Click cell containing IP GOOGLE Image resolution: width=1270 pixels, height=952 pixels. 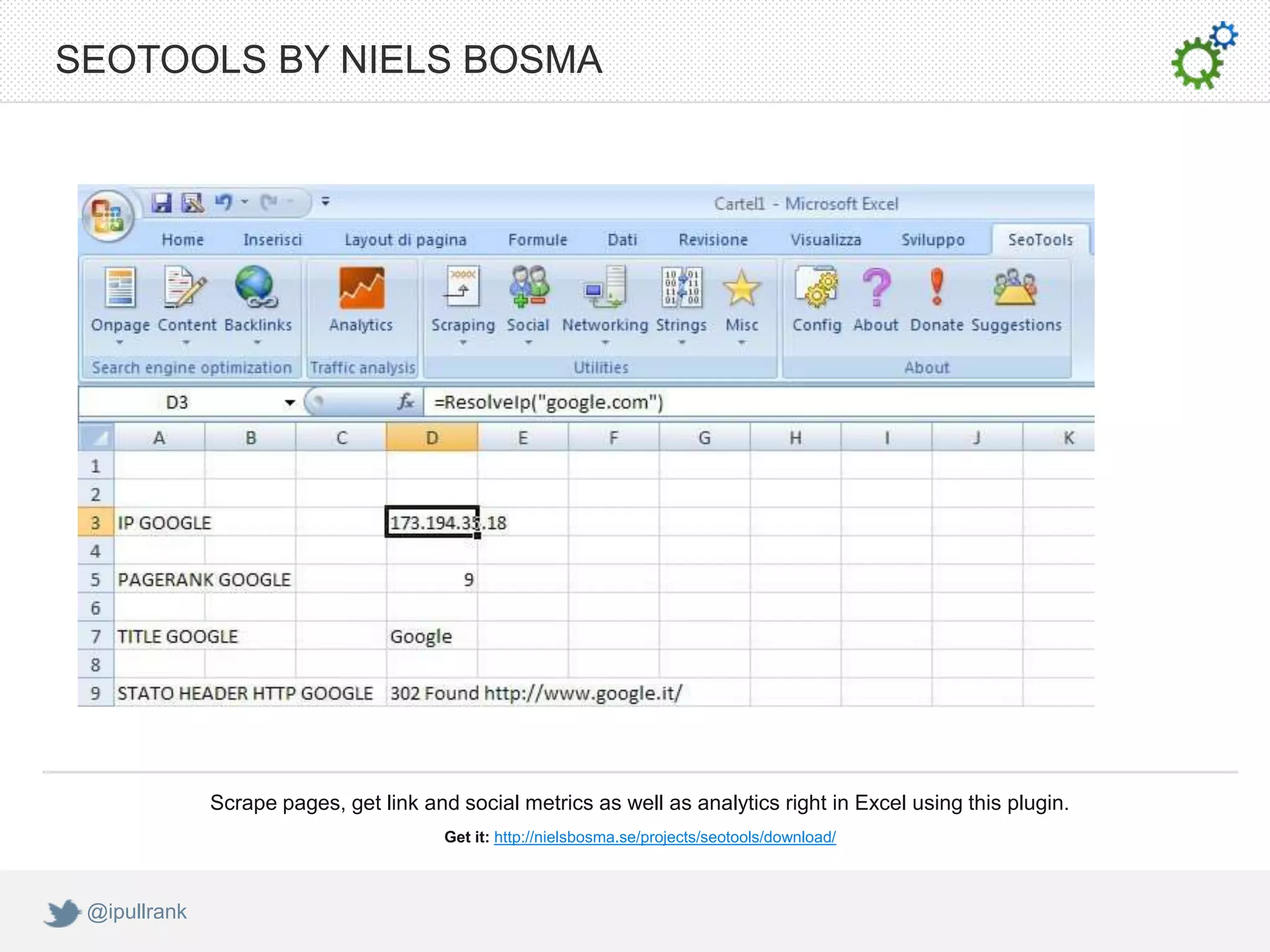point(159,522)
